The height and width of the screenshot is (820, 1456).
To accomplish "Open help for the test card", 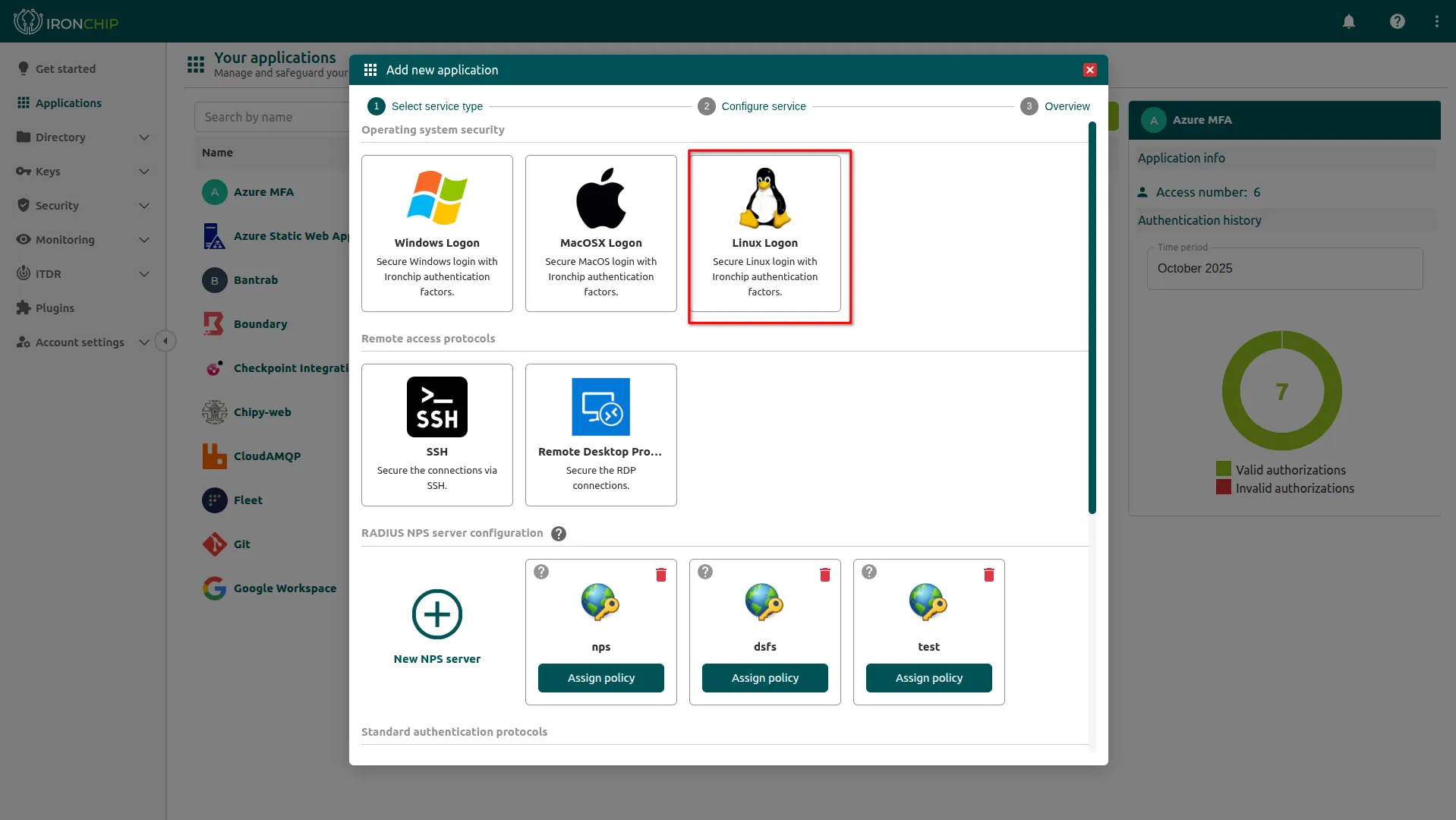I will tap(869, 572).
